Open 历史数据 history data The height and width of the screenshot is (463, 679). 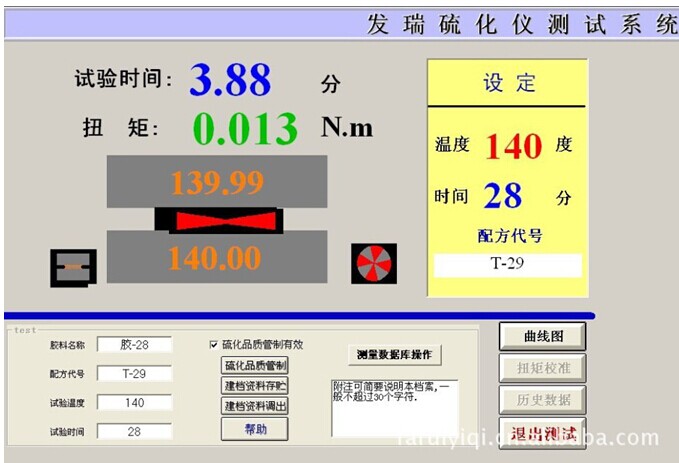[x=542, y=400]
